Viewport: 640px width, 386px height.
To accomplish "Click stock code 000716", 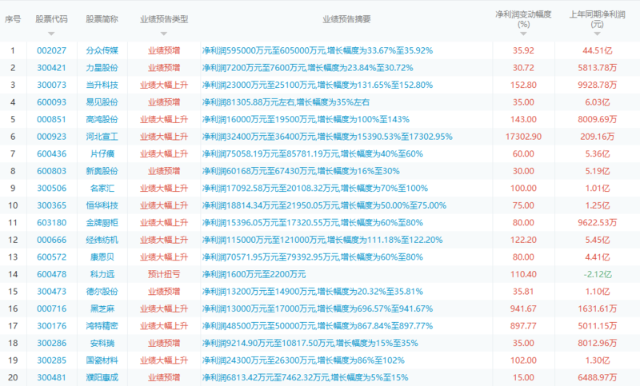I will point(51,308).
